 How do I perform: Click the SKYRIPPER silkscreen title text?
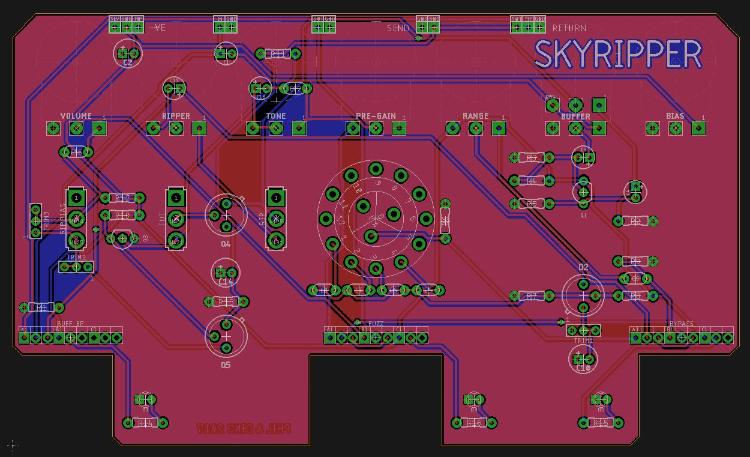coord(618,54)
